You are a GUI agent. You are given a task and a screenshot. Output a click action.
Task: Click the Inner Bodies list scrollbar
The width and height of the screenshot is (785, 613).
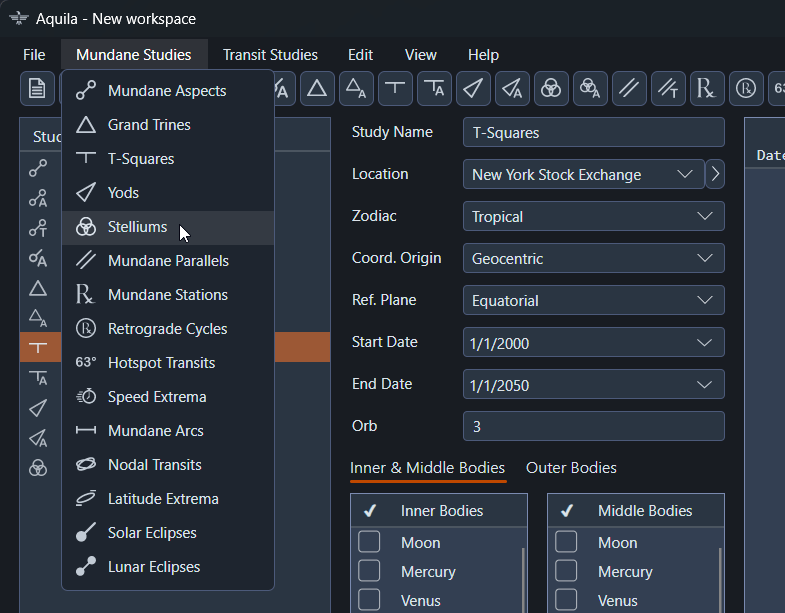tap(524, 580)
